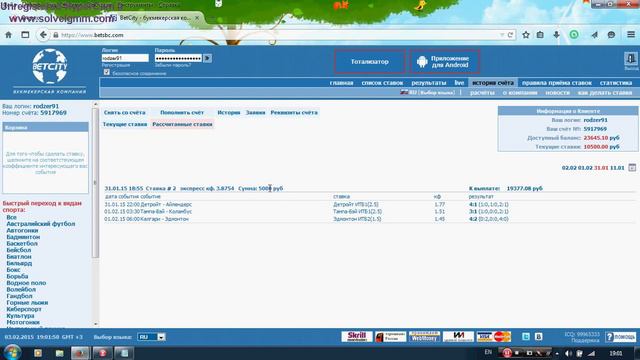Click the browser home icon
This screenshot has height=360, width=640.
[8, 35]
